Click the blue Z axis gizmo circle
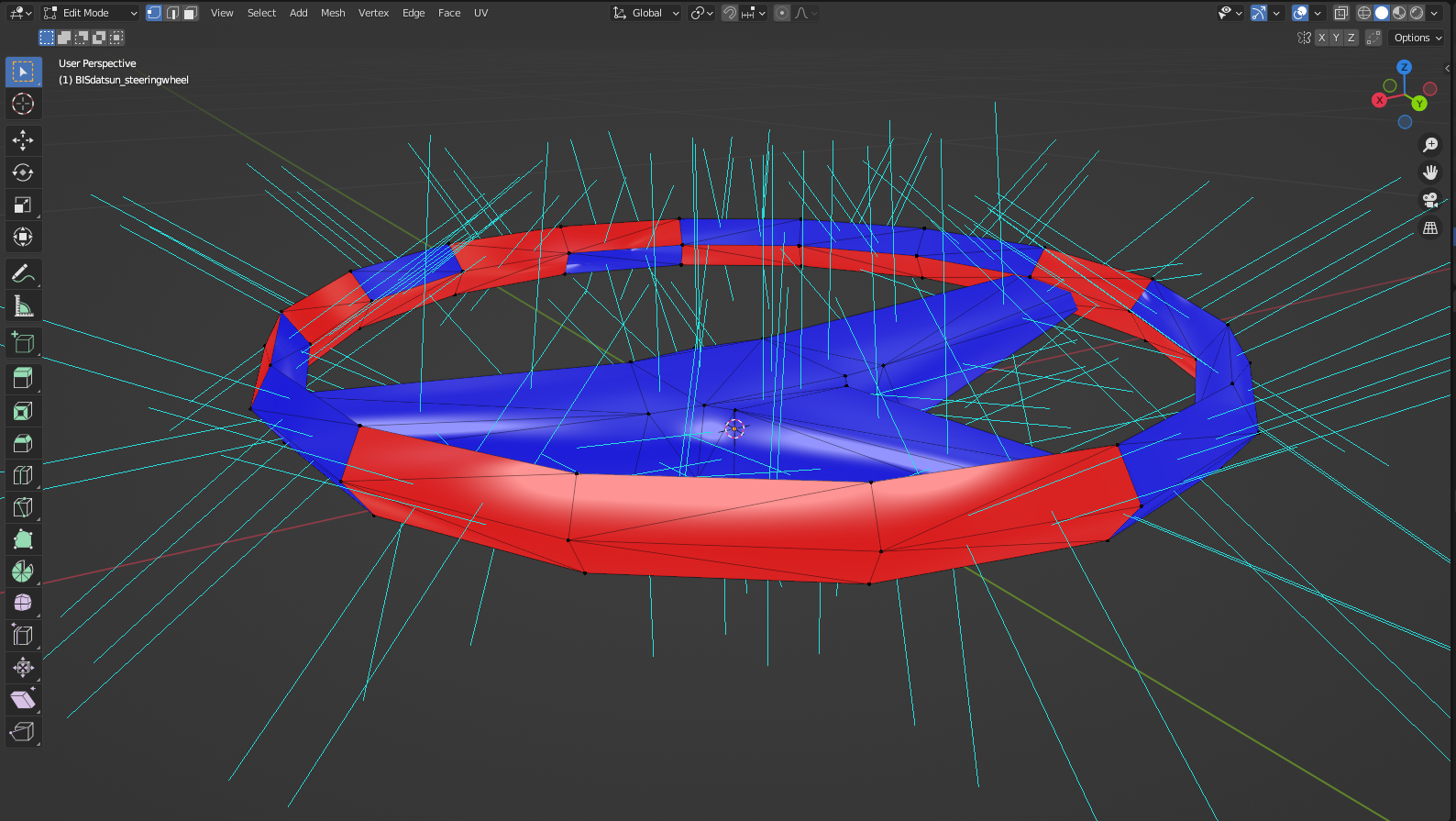Viewport: 1456px width, 821px height. tap(1404, 67)
